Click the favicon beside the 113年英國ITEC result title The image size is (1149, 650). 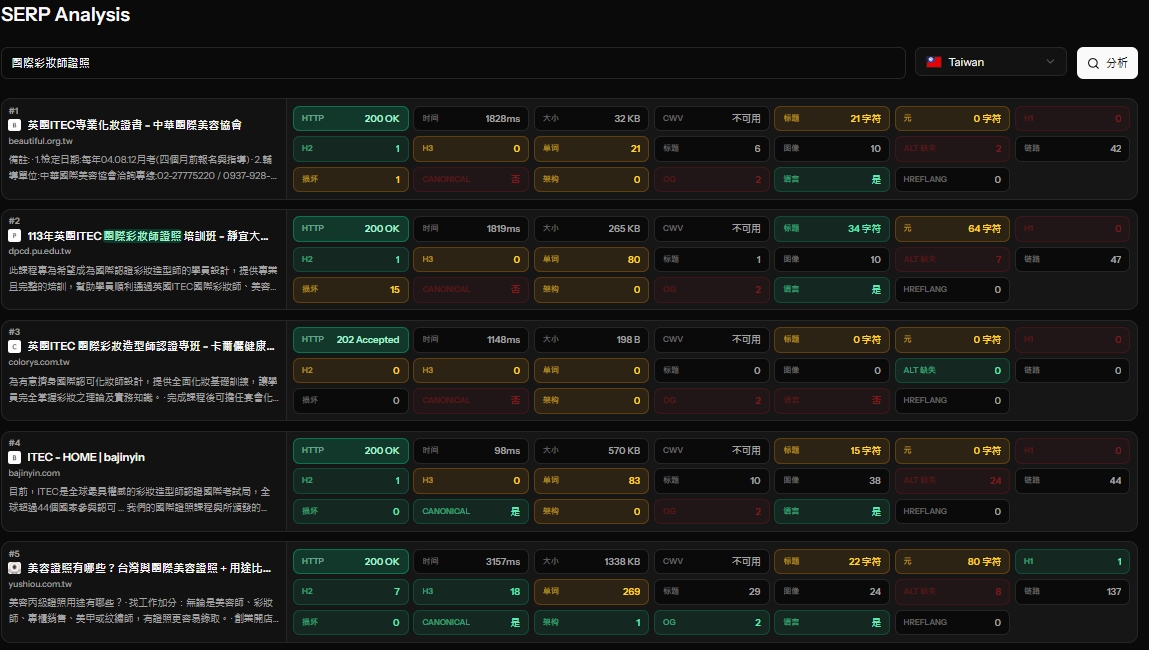14,236
